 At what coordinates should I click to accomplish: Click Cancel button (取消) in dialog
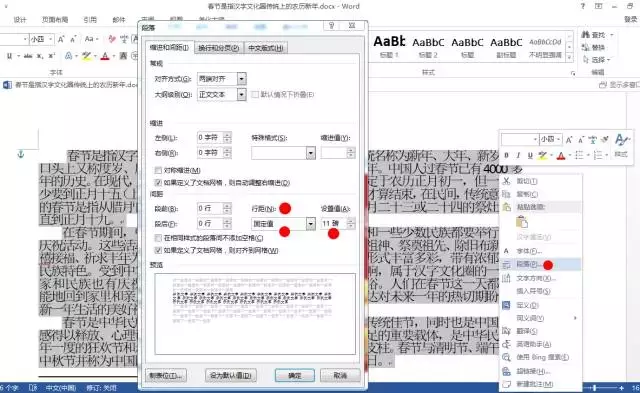coord(340,375)
